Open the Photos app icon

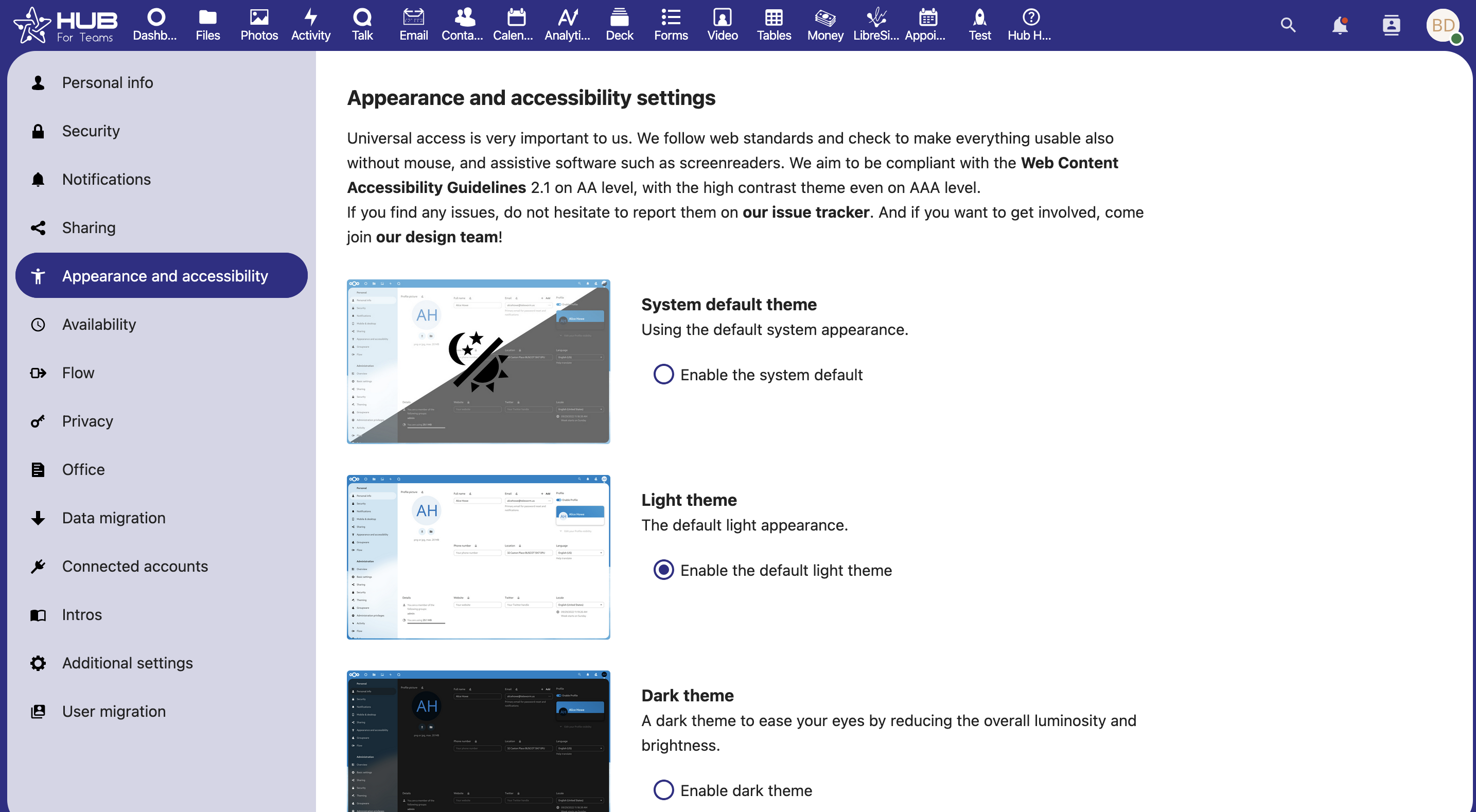tap(259, 25)
